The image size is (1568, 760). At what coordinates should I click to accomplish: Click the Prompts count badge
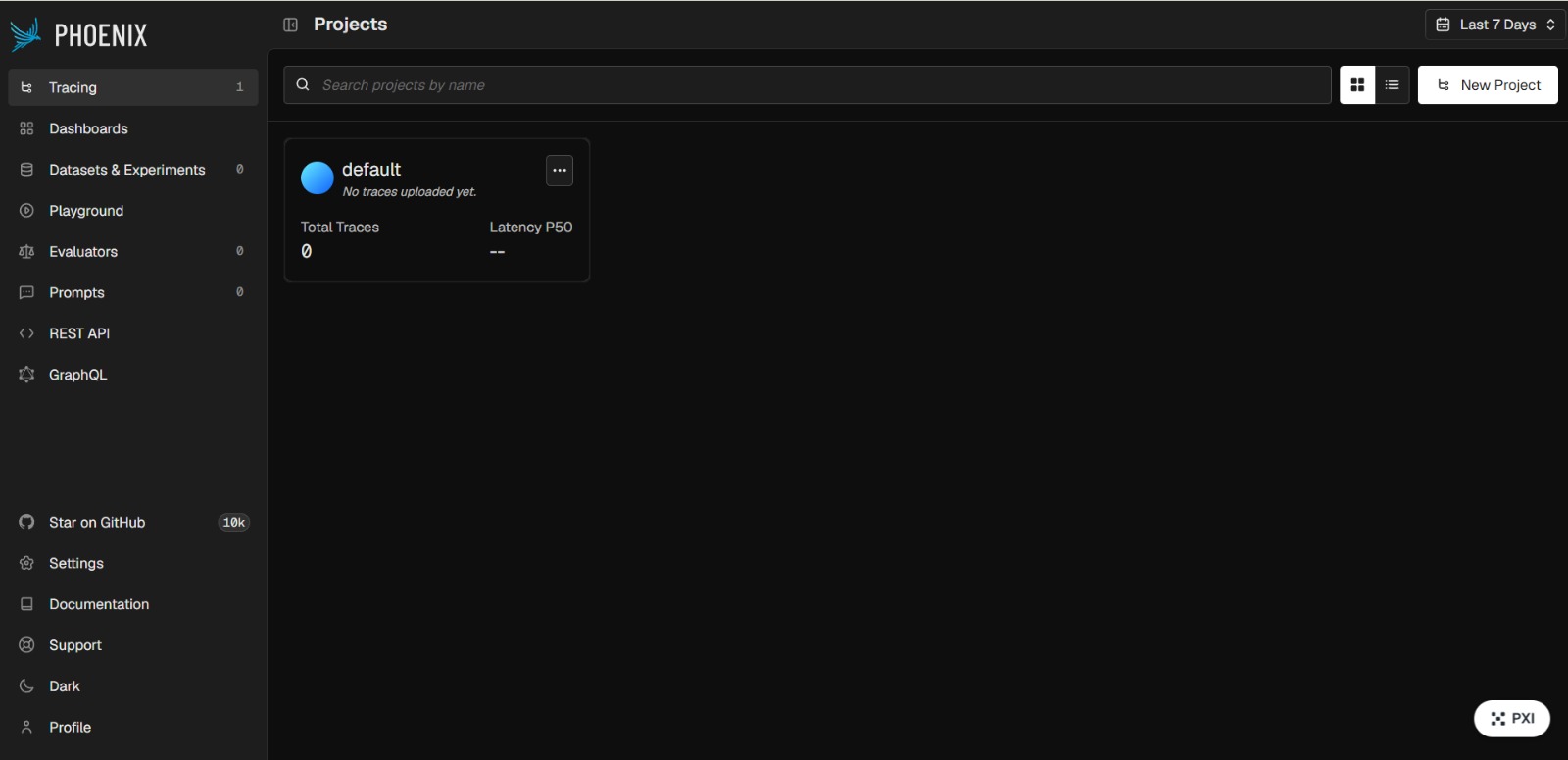(x=239, y=292)
